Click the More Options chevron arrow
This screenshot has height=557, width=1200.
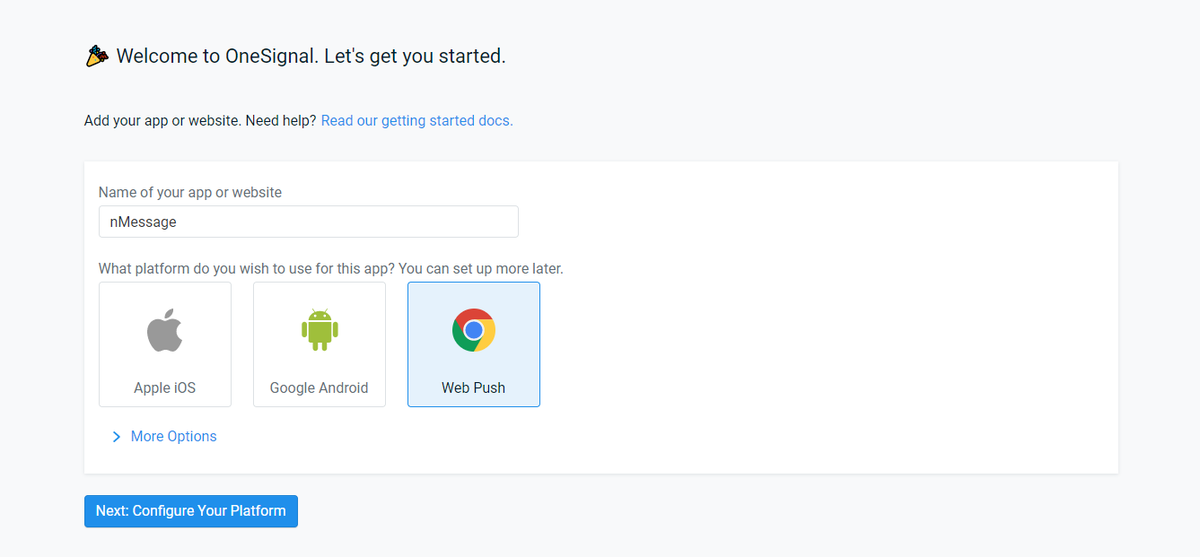click(116, 437)
